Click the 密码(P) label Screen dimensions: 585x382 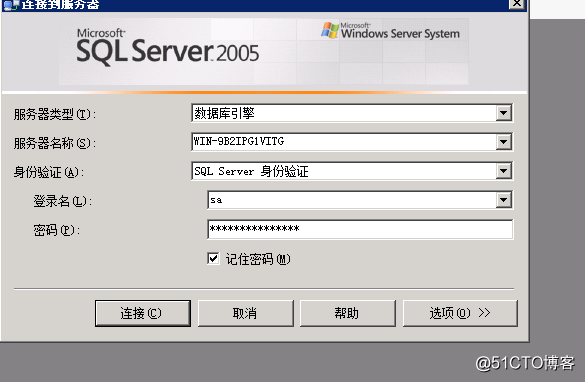[57, 230]
